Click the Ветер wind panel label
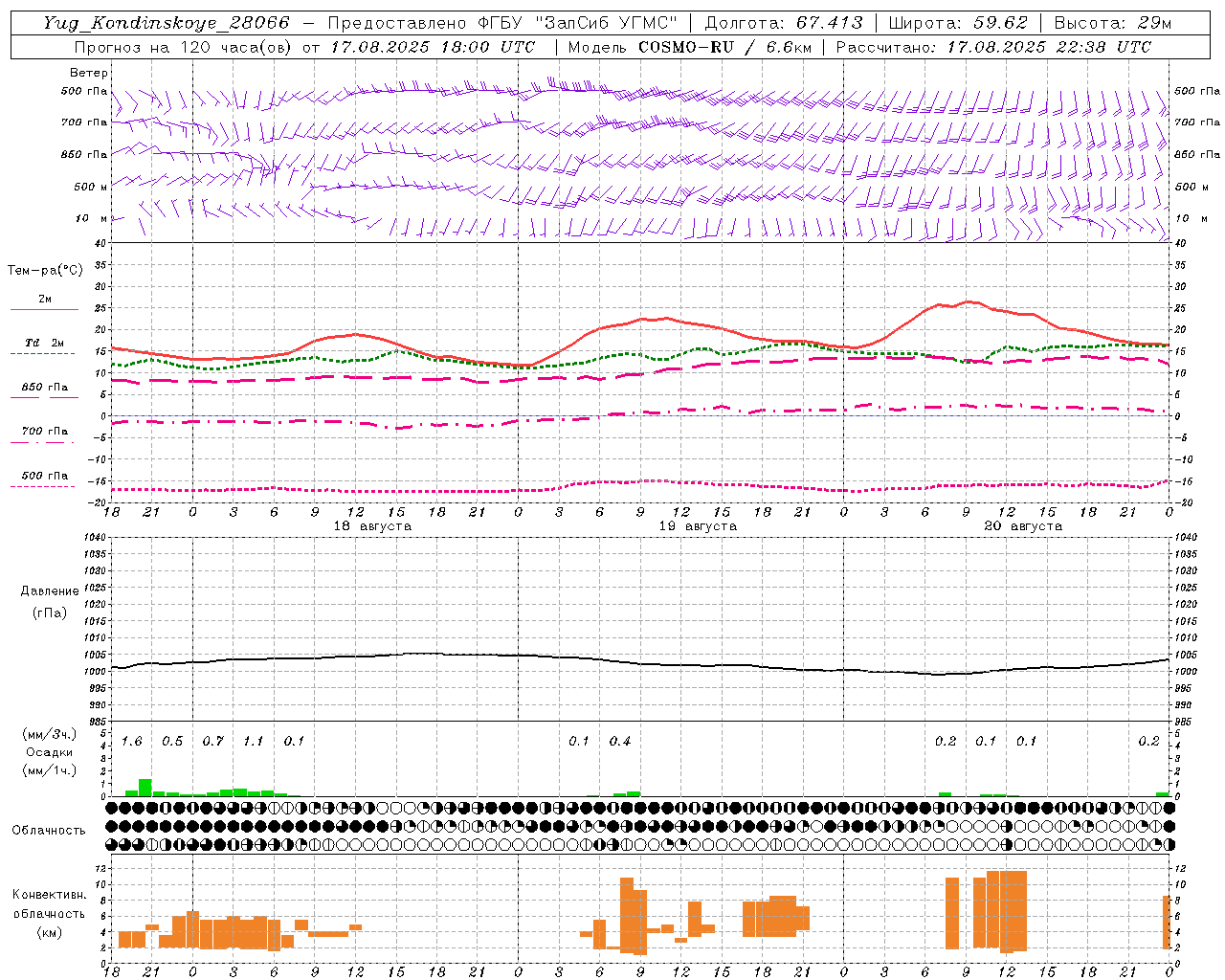The width and height of the screenshot is (1225, 980). coord(89,73)
